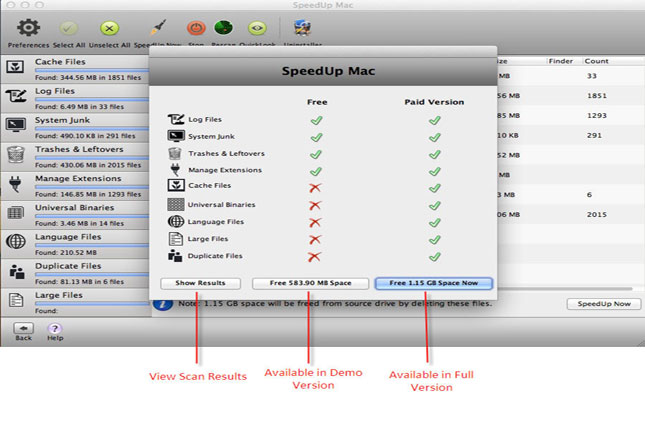Click the Rescan radar icon
This screenshot has width=645, height=421.
[224, 28]
